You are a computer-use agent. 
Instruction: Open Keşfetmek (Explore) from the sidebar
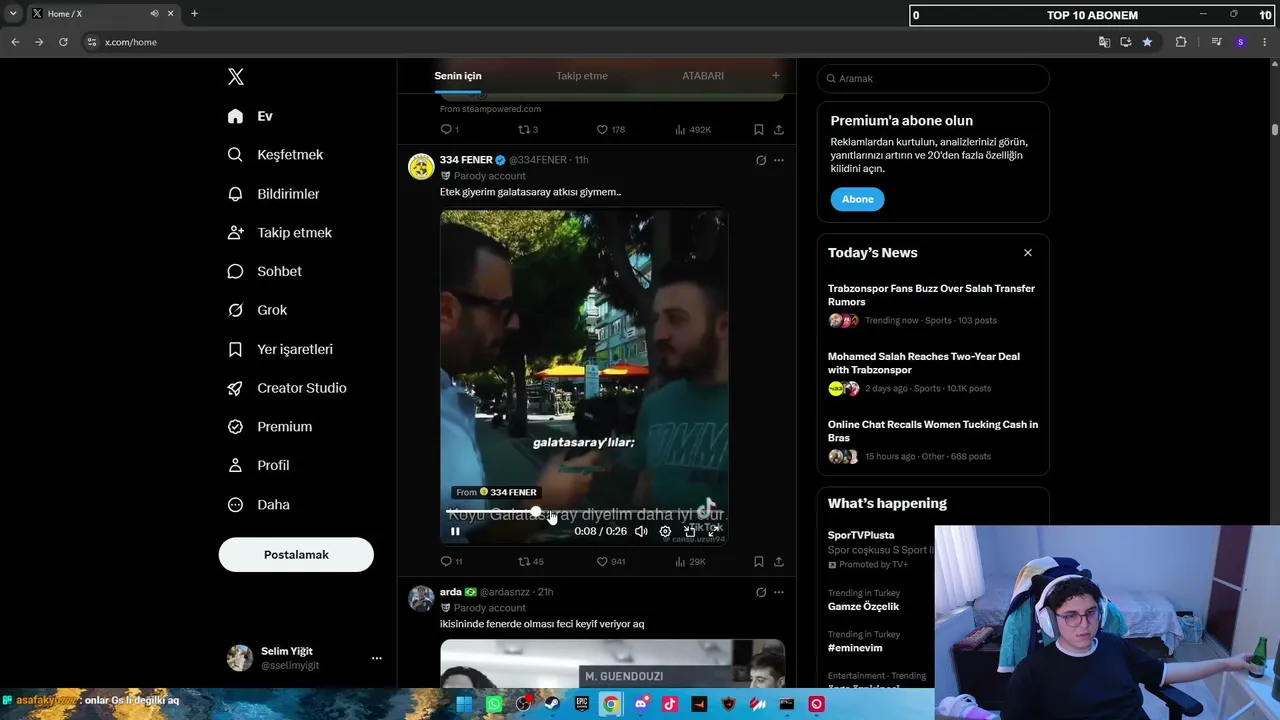275,155
